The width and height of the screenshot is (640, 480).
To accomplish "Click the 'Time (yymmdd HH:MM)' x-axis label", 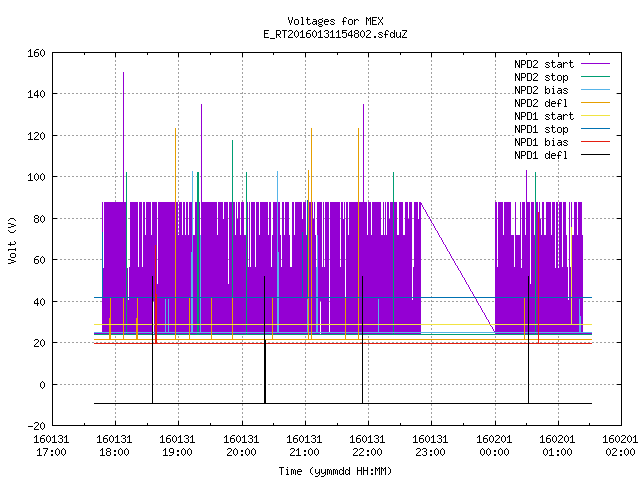I will pyautogui.click(x=335, y=471).
